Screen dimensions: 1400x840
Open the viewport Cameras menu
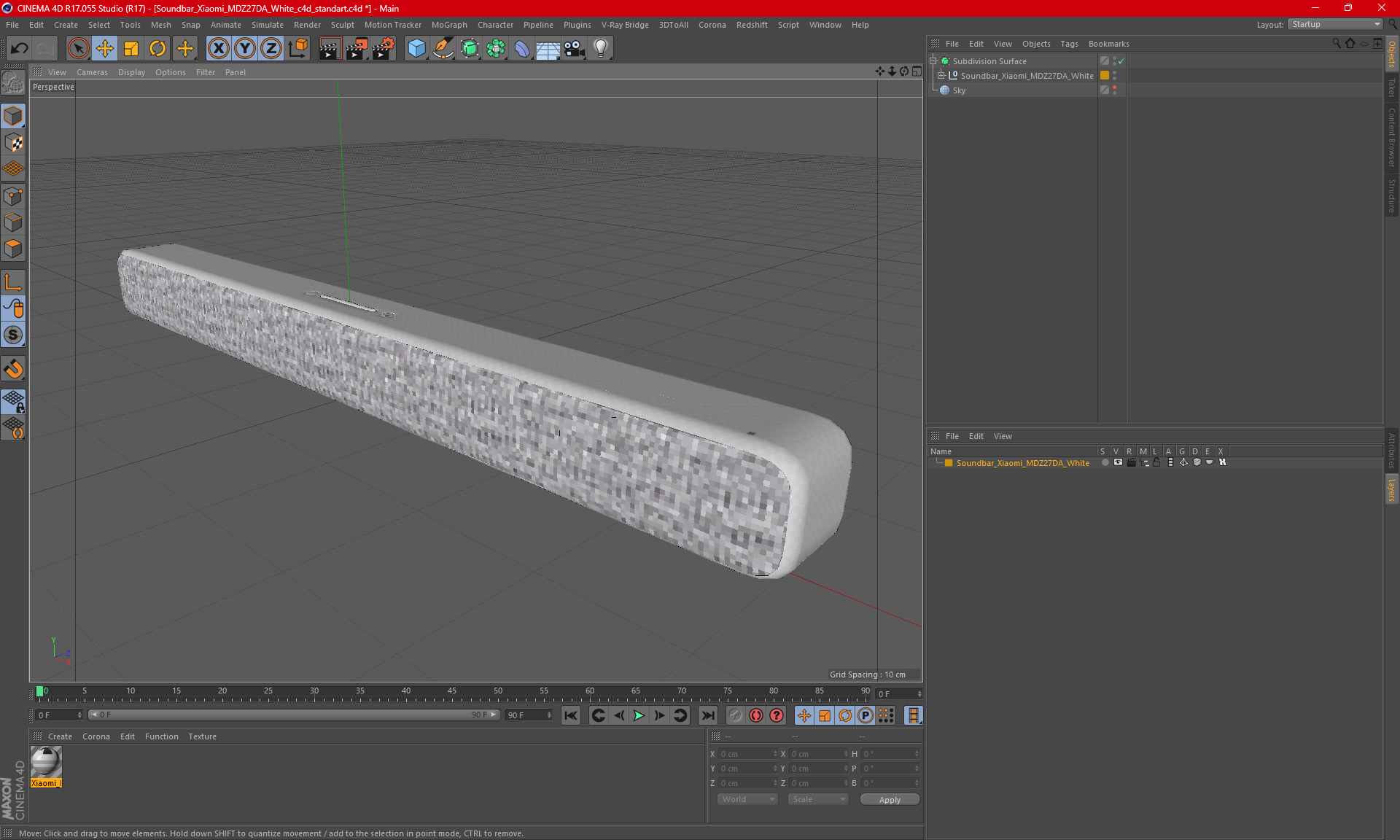[x=92, y=72]
